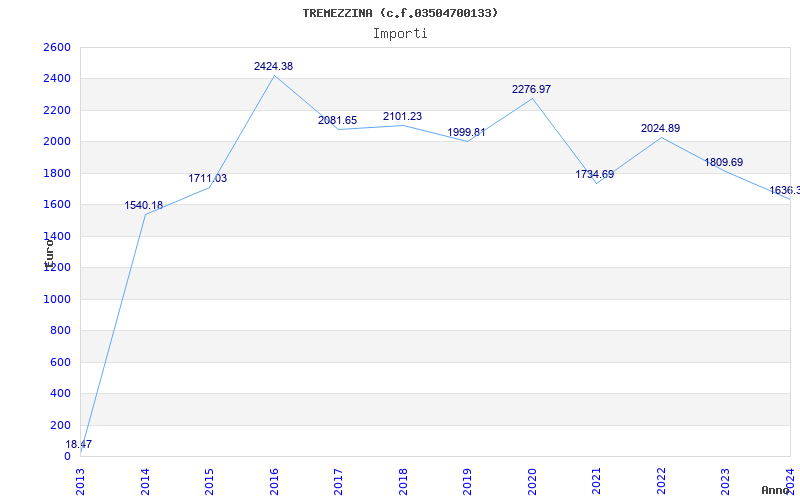Click x-axis year 2017
This screenshot has width=800, height=500.
point(339,481)
